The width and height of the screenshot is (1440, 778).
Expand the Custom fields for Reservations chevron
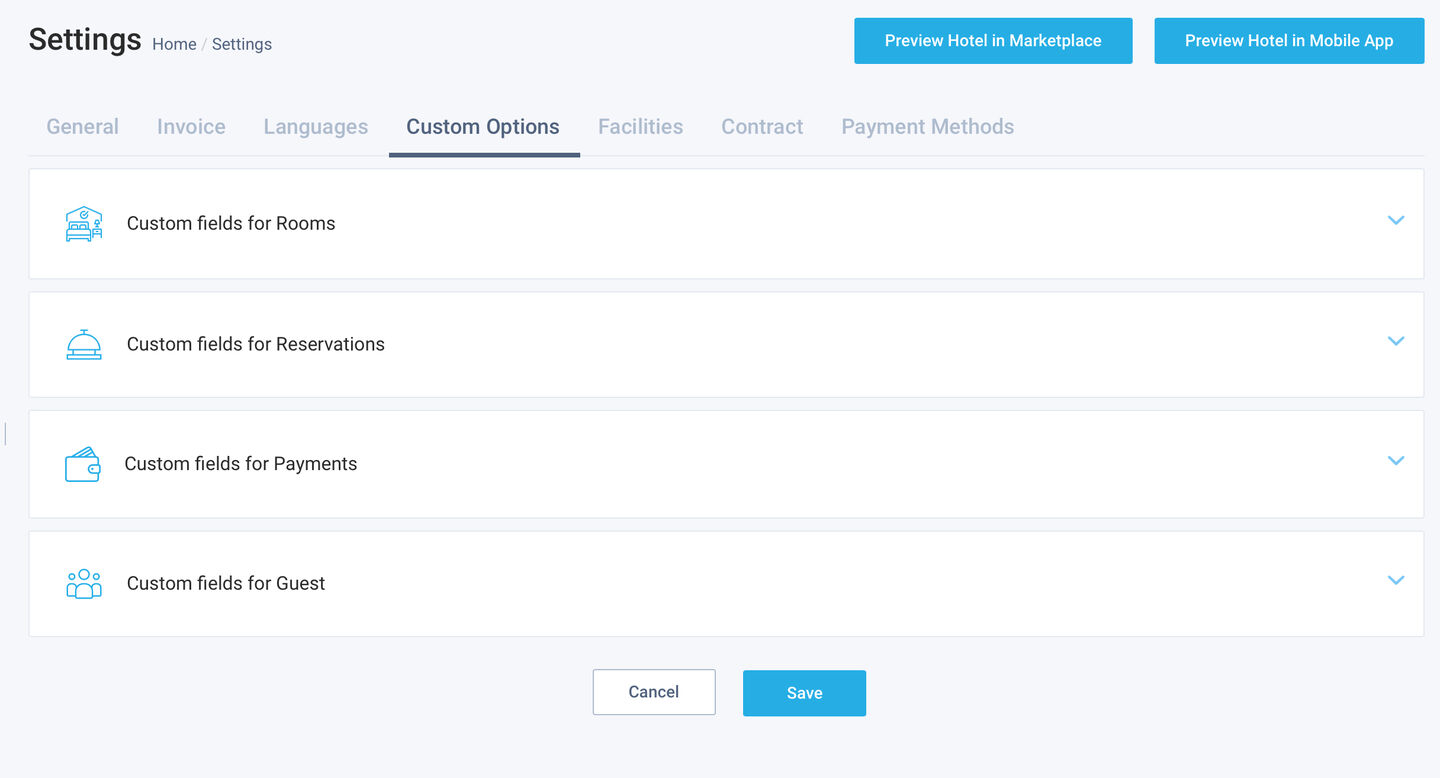[x=1396, y=341]
